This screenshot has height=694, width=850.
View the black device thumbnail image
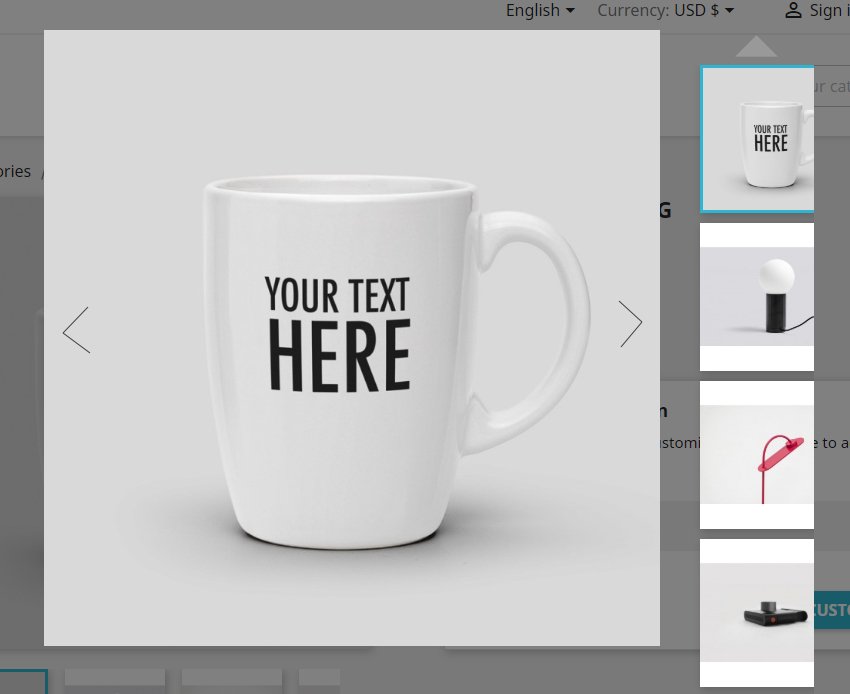(757, 612)
